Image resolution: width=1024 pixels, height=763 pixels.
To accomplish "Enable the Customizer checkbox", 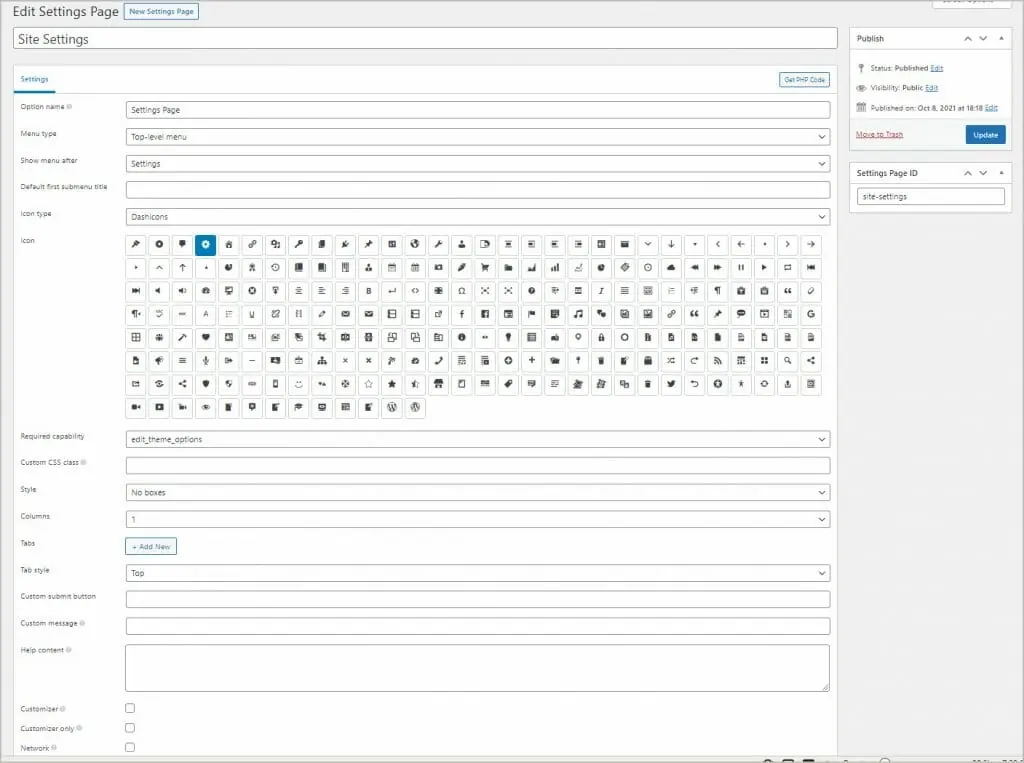I will 130,707.
